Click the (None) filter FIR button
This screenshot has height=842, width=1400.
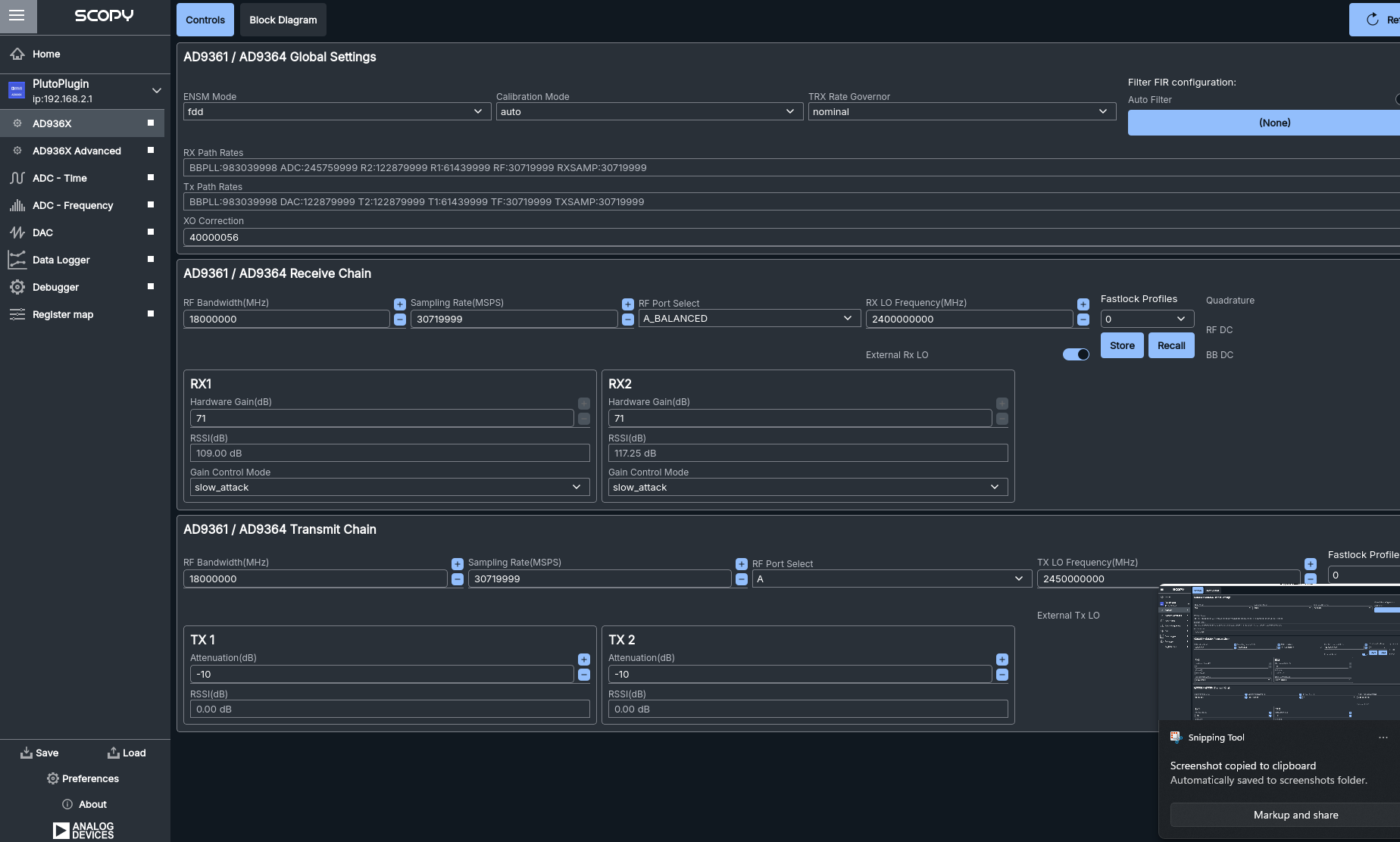pos(1264,123)
